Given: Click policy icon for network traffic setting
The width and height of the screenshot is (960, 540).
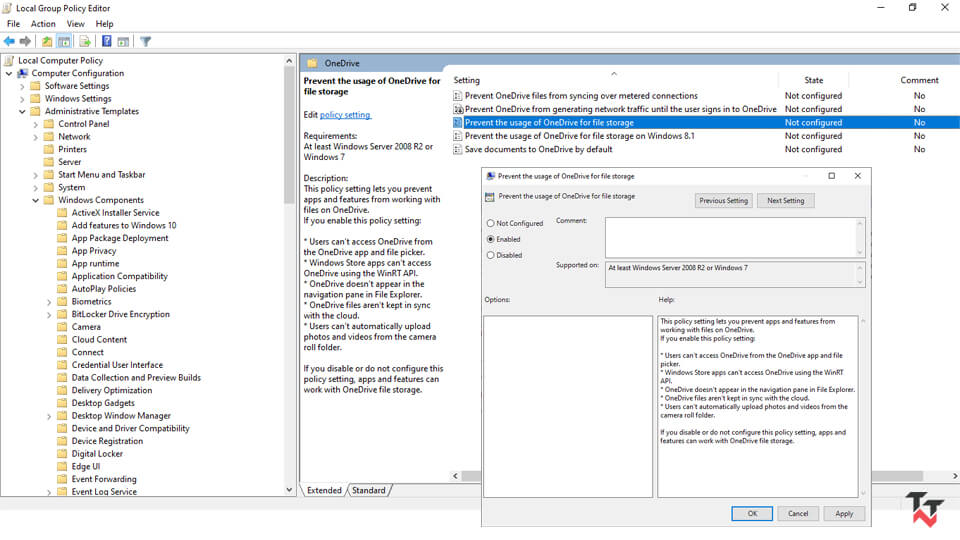Looking at the screenshot, I should click(x=457, y=109).
